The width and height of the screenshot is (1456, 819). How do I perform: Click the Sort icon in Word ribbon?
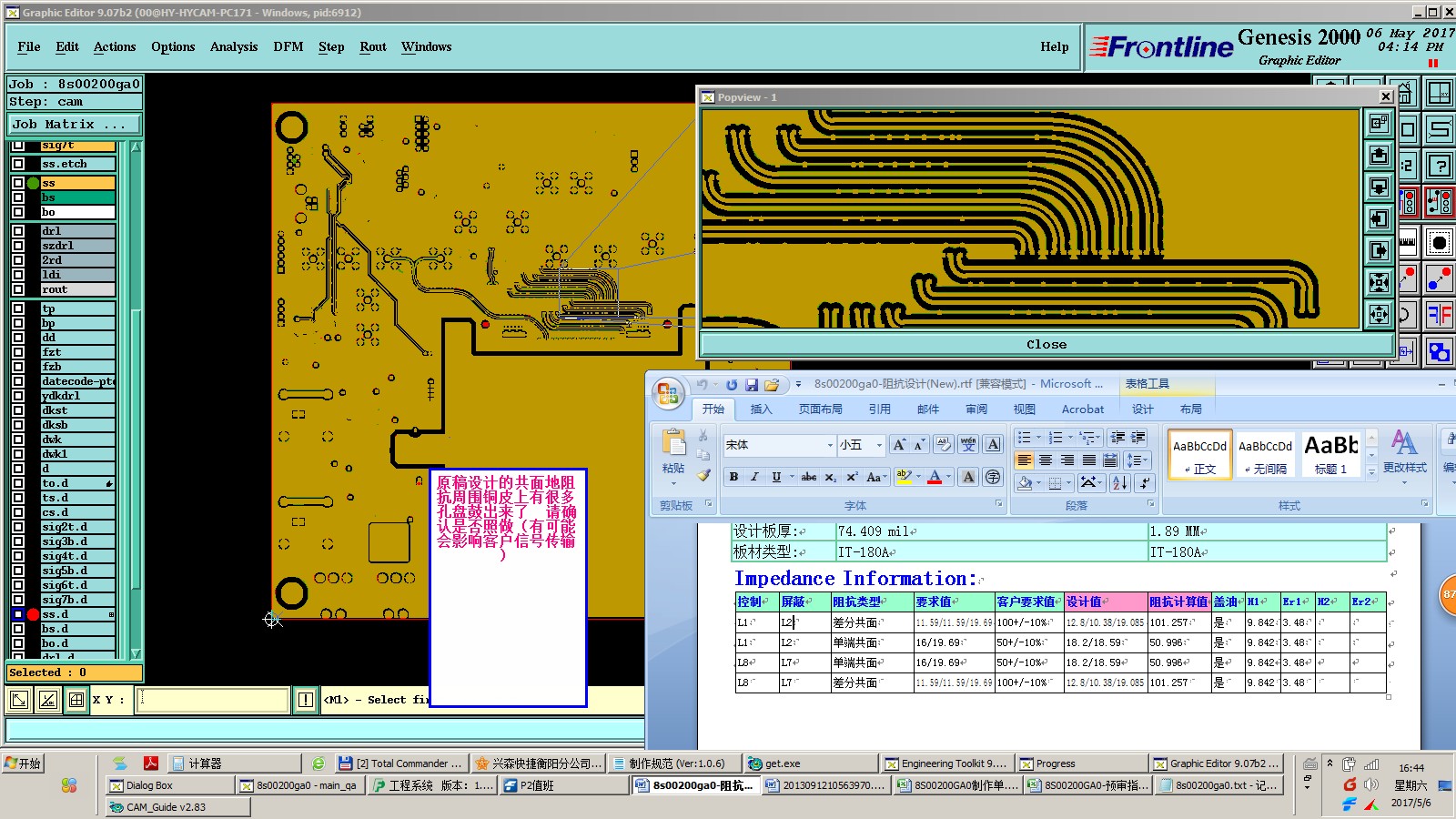(x=1120, y=482)
